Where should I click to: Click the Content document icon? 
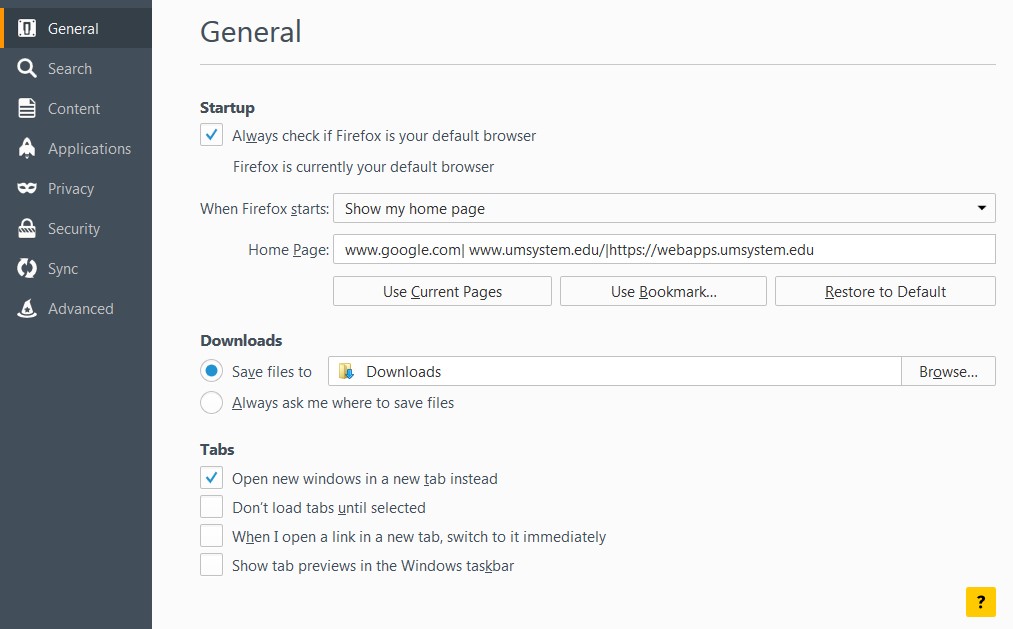26,108
